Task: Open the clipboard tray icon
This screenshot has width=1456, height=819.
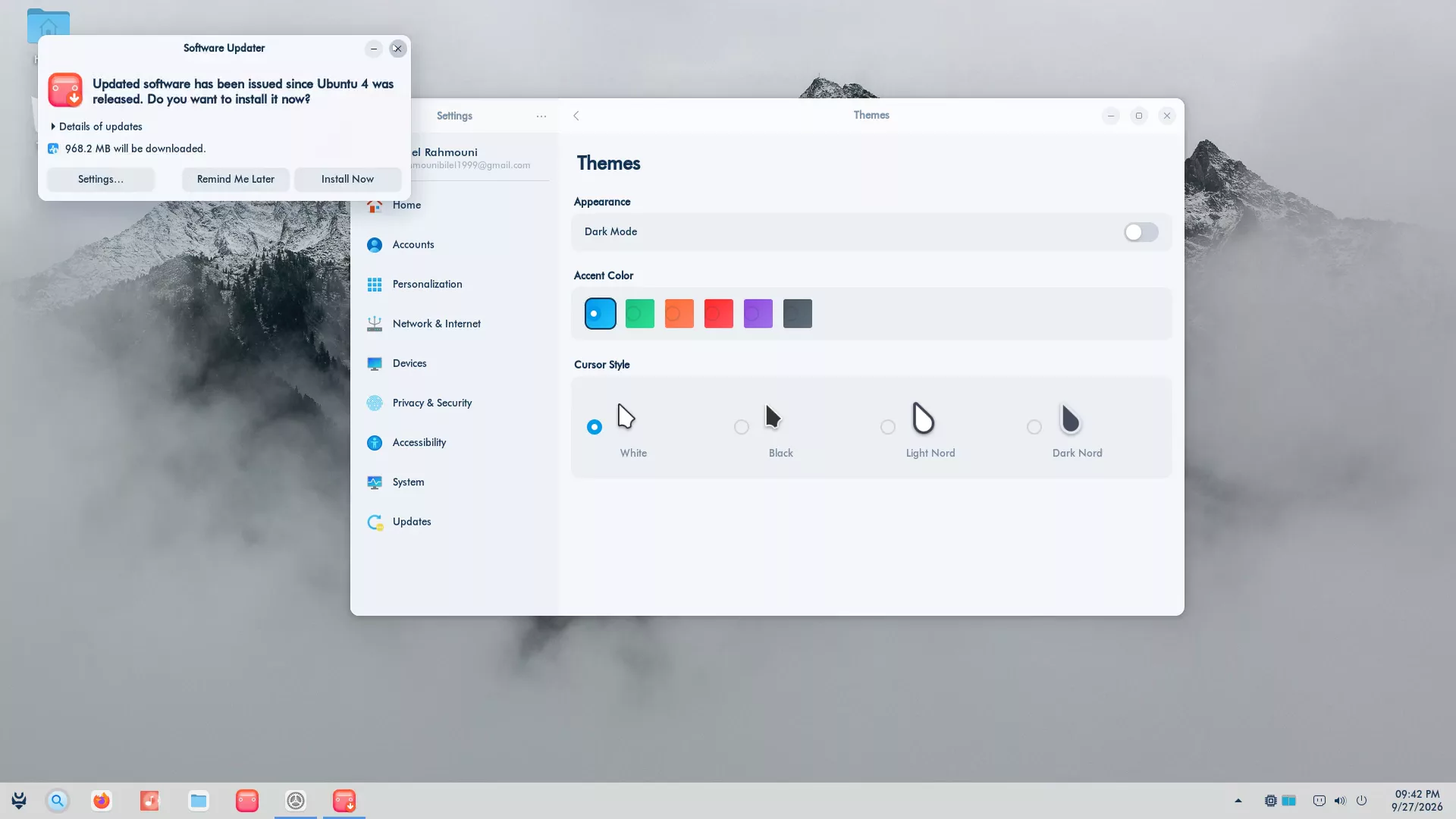Action: pos(1319,801)
